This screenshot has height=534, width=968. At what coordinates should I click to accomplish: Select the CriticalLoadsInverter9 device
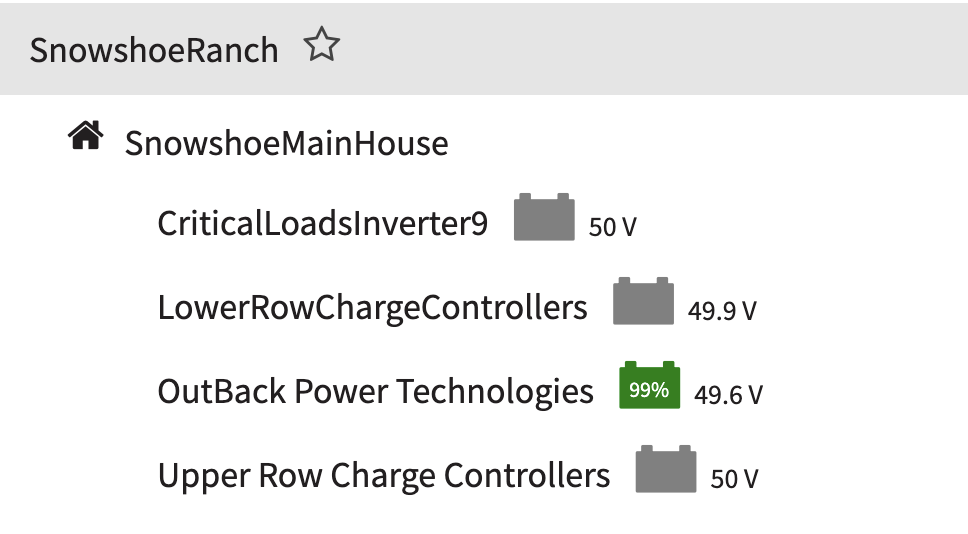(323, 224)
